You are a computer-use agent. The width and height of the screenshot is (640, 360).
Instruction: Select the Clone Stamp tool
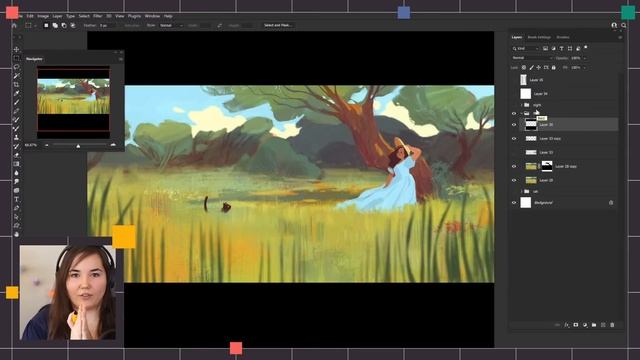[16, 138]
